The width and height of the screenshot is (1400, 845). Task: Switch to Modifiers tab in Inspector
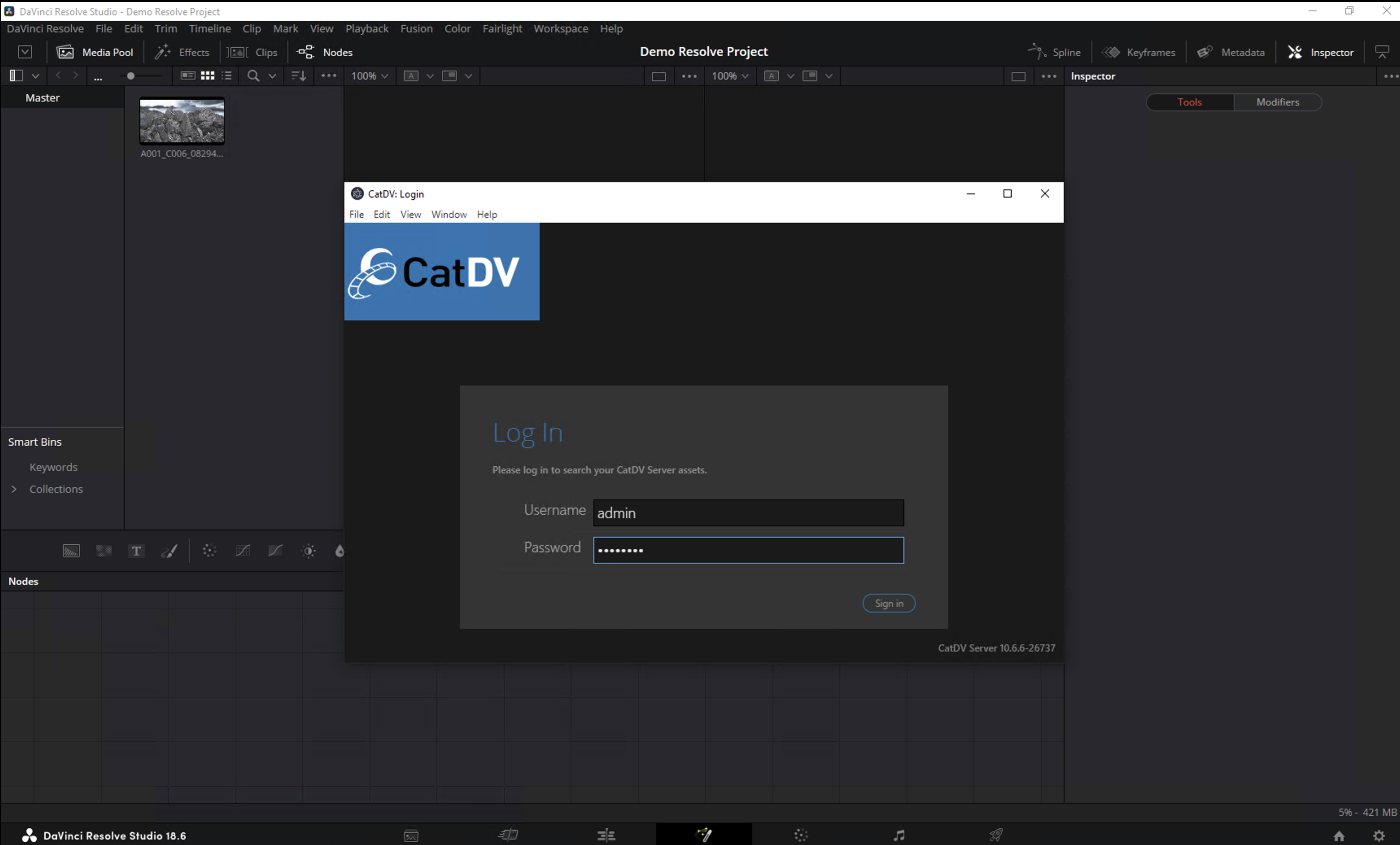pyautogui.click(x=1278, y=102)
